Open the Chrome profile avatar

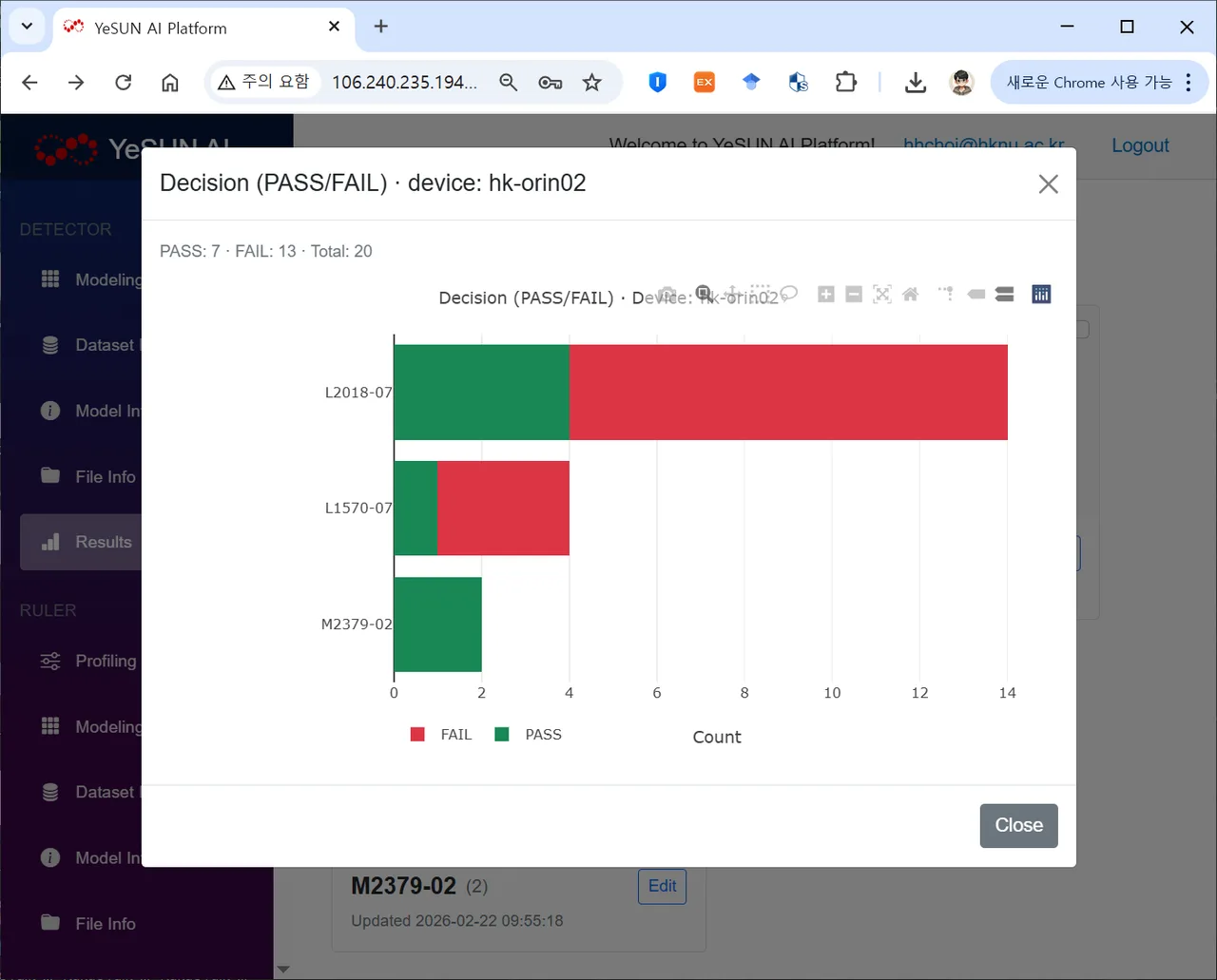(x=962, y=83)
